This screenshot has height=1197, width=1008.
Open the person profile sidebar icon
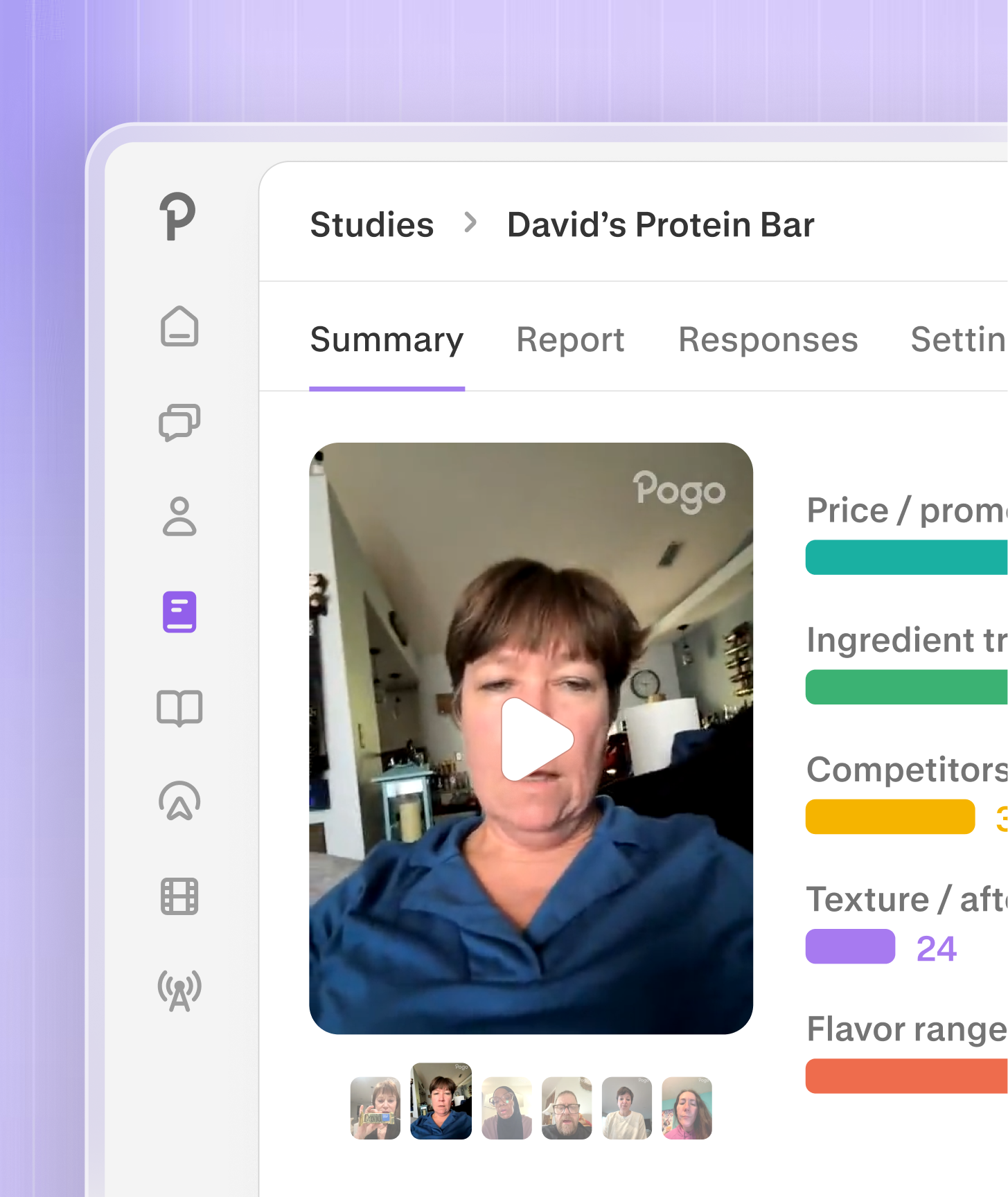pos(179,517)
